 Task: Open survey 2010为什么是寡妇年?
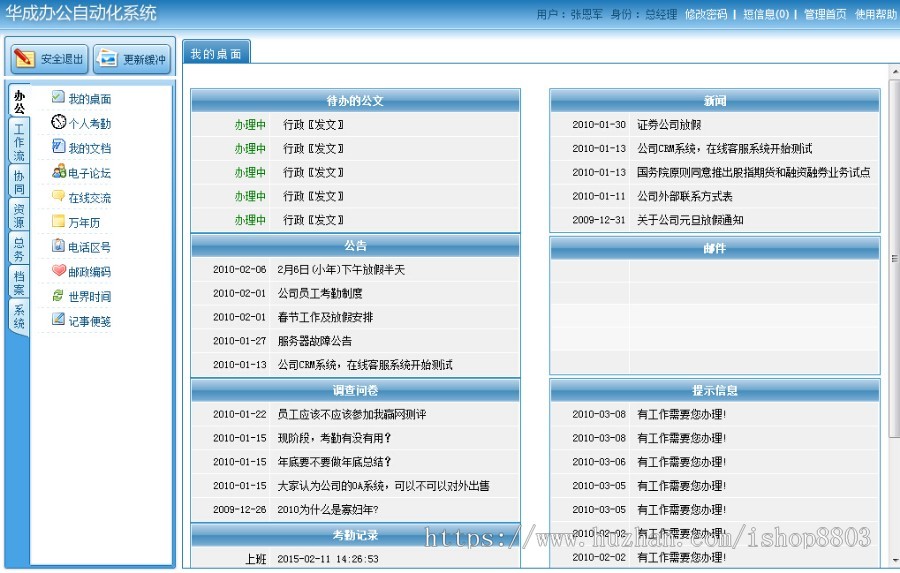click(328, 509)
